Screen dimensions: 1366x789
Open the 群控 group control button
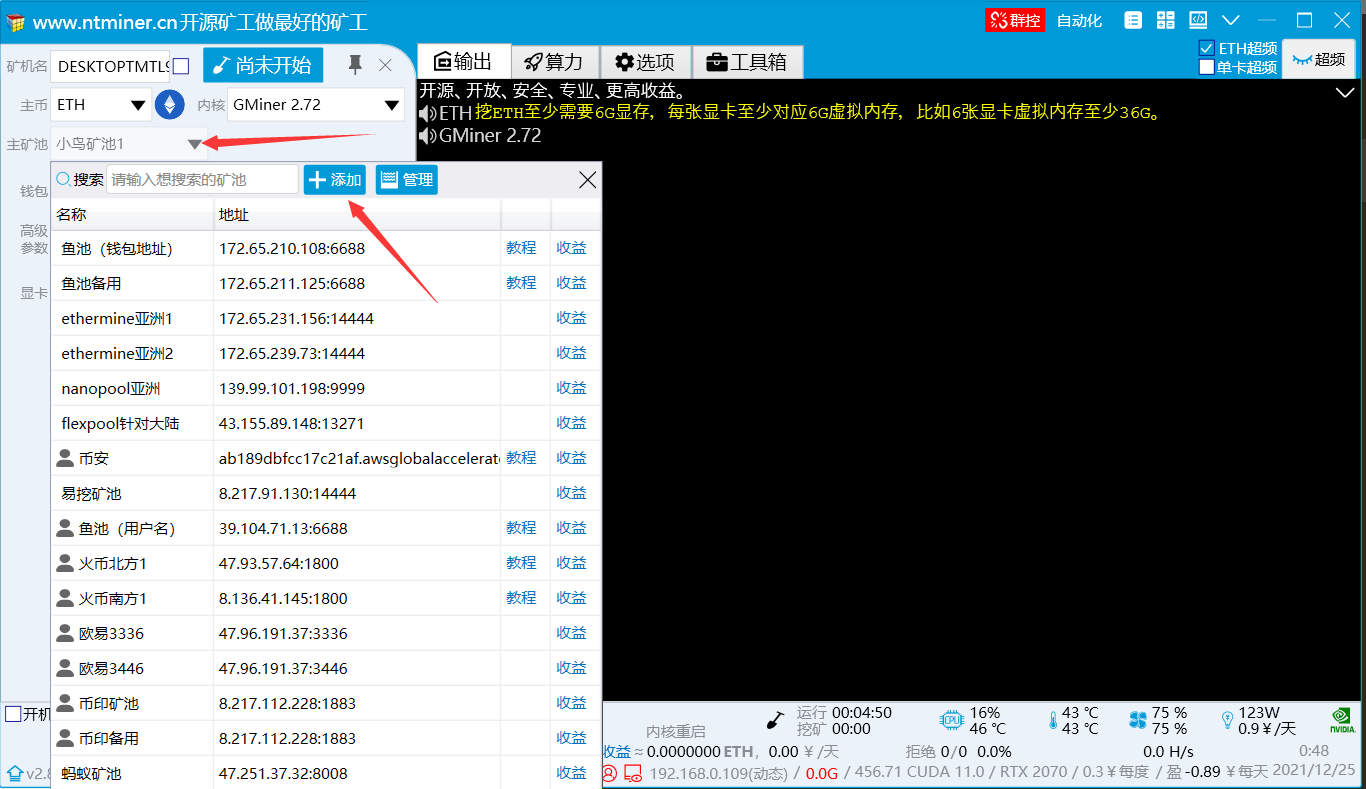coord(1015,20)
